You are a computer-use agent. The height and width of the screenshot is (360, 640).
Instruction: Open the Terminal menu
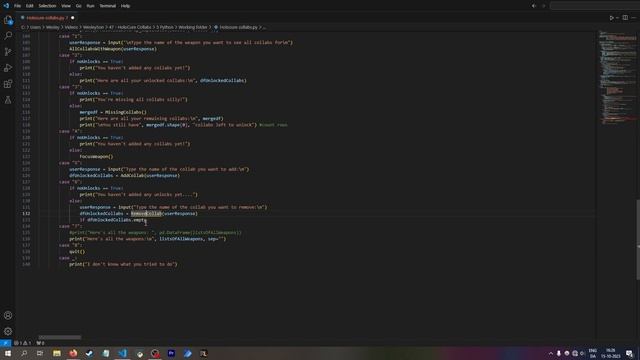107,6
